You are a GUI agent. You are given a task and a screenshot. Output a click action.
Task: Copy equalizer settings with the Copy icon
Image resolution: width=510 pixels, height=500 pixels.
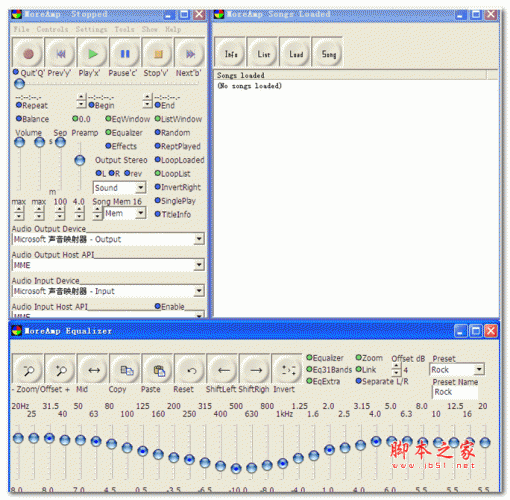click(125, 369)
